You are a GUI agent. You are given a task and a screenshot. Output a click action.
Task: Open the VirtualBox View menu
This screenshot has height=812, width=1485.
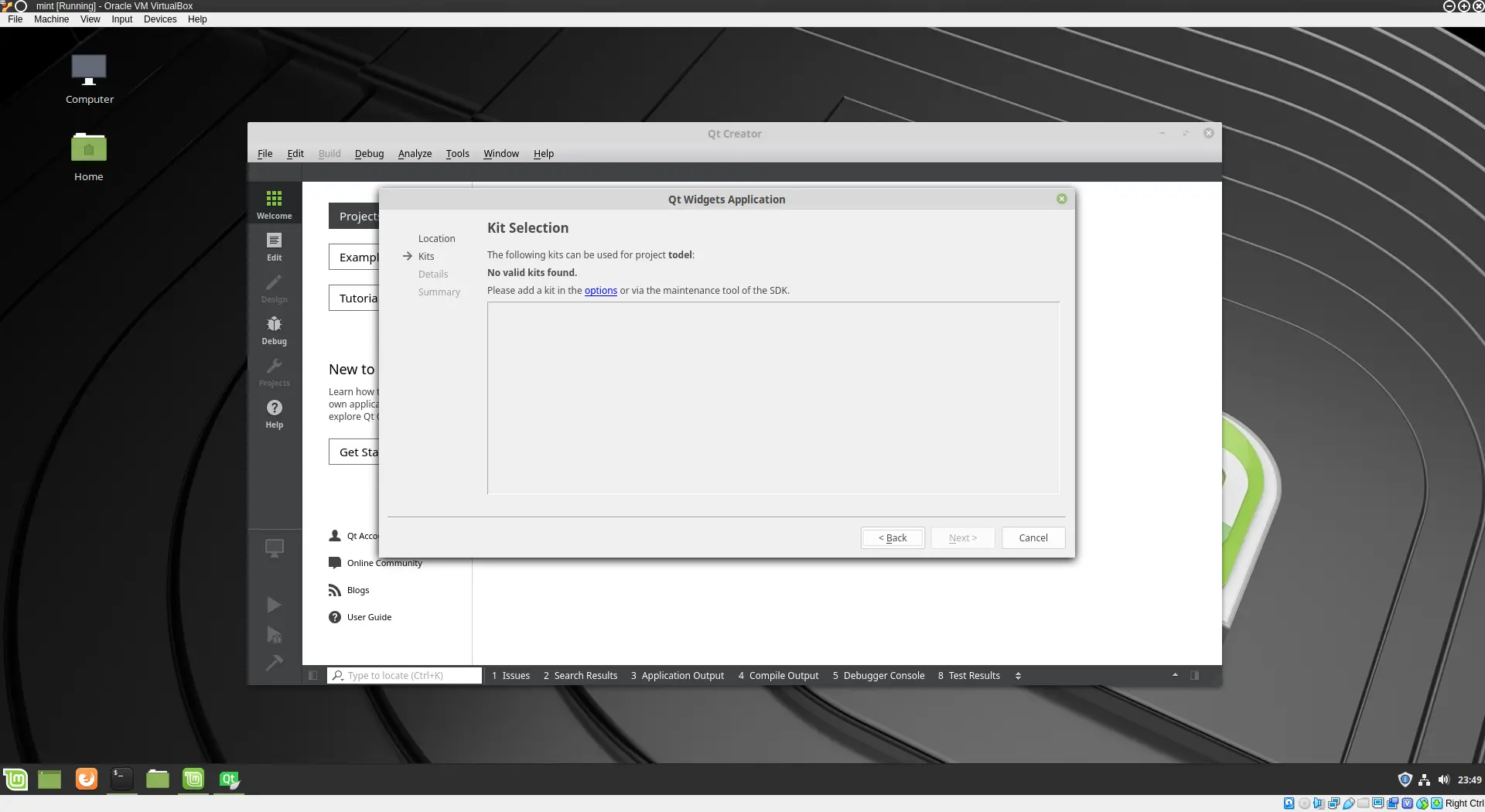(90, 19)
